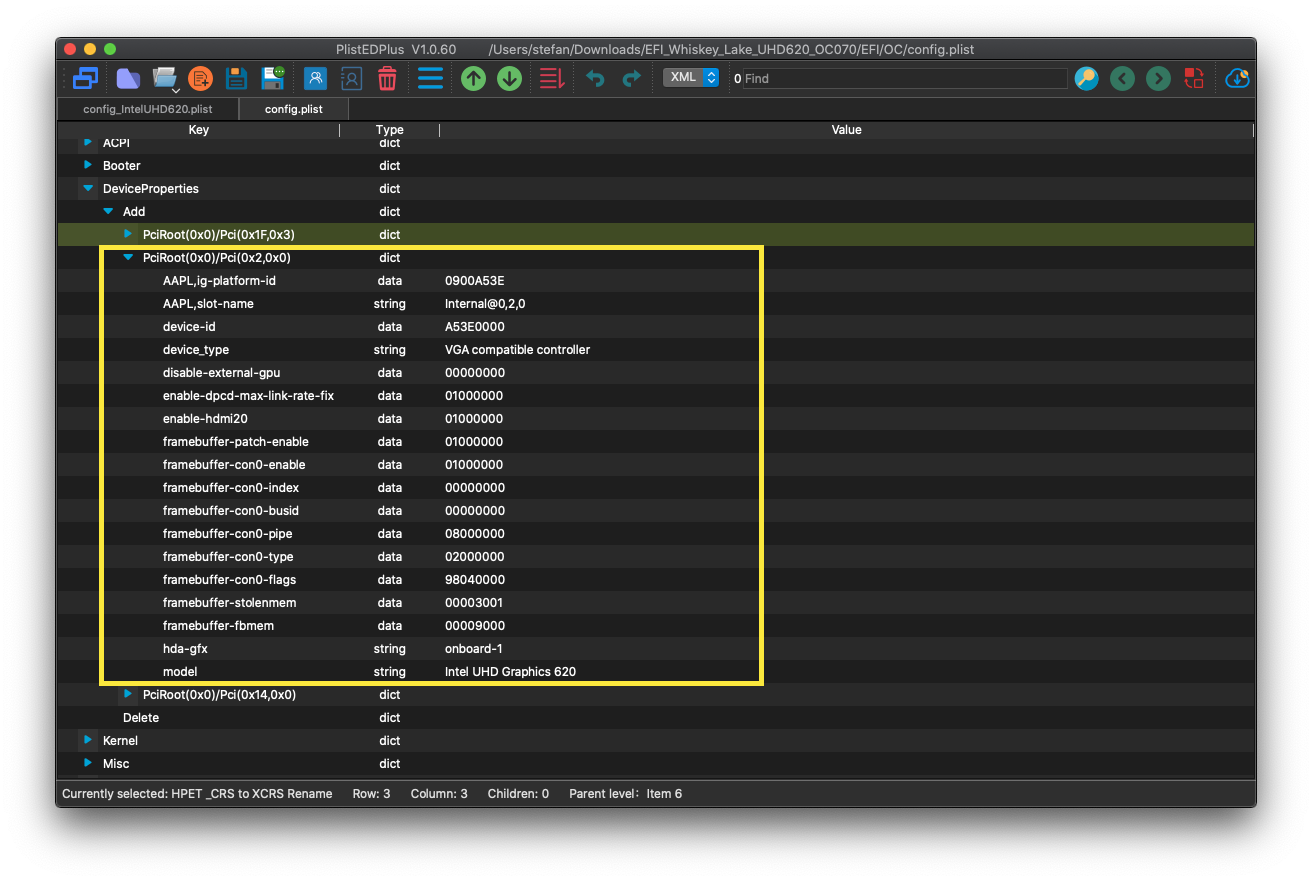This screenshot has height=881, width=1312.
Task: Click the green move down arrow
Action: (x=509, y=78)
